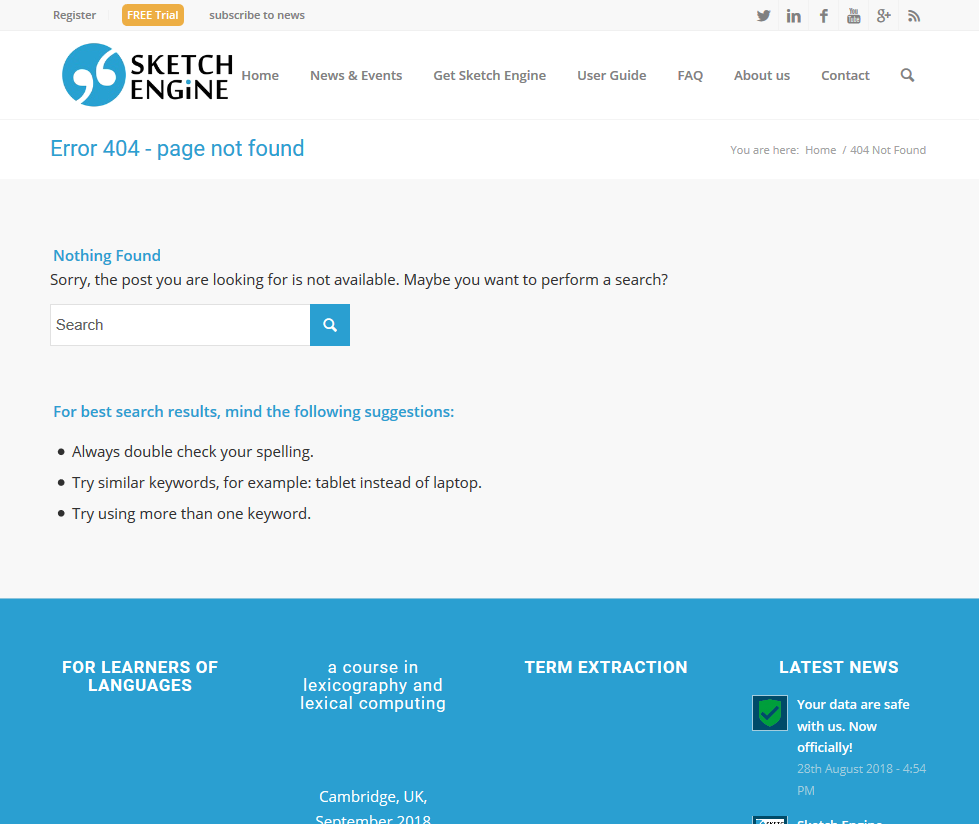The height and width of the screenshot is (824, 979).
Task: Follow the Home breadcrumb link
Action: [x=820, y=150]
